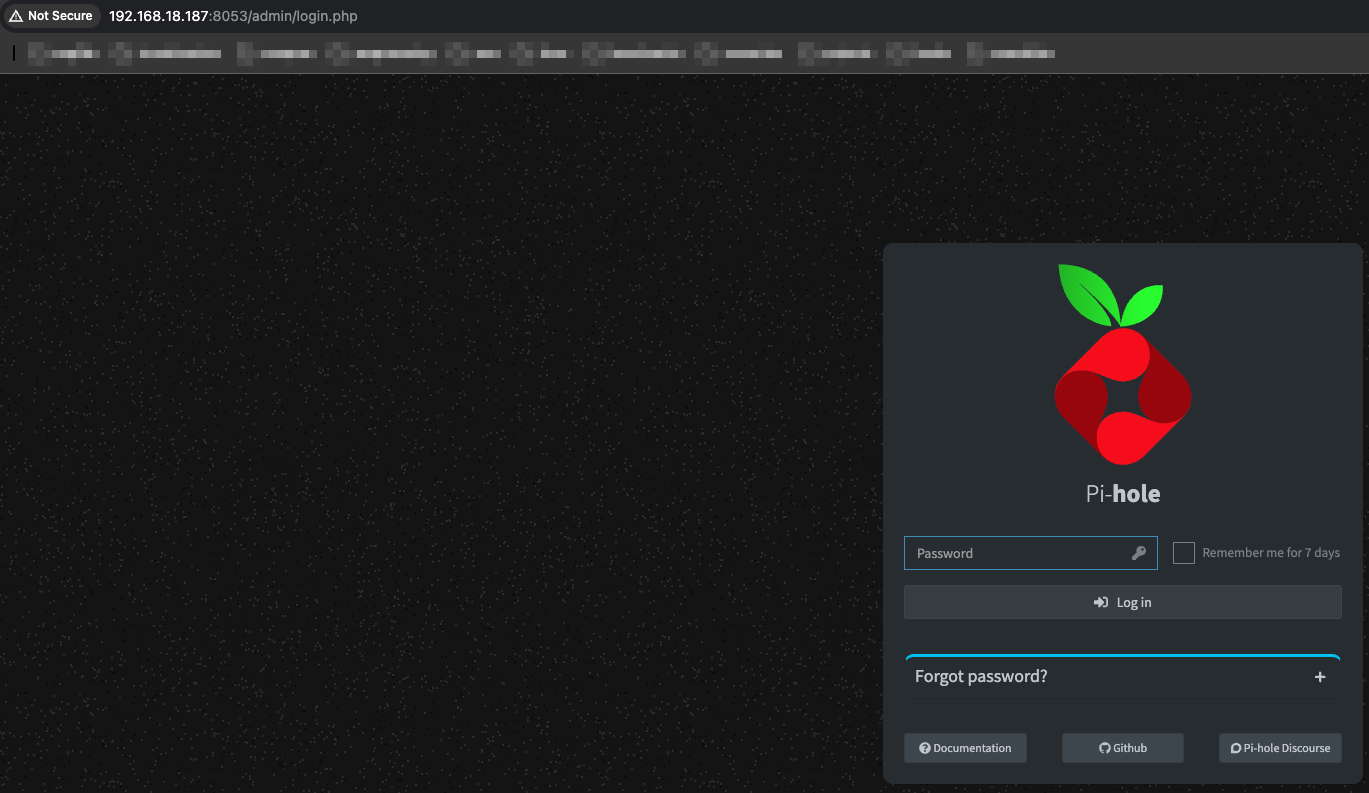Open the Github link
The image size is (1369, 793).
click(1123, 748)
